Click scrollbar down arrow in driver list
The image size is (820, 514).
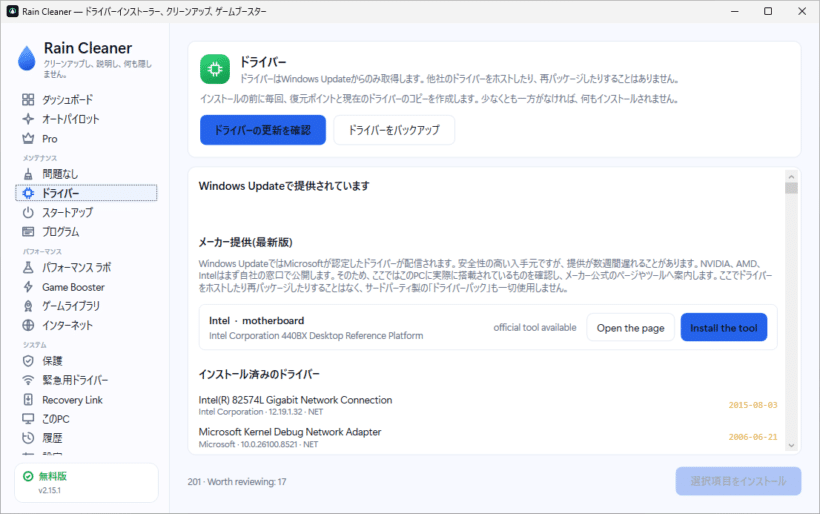791,446
